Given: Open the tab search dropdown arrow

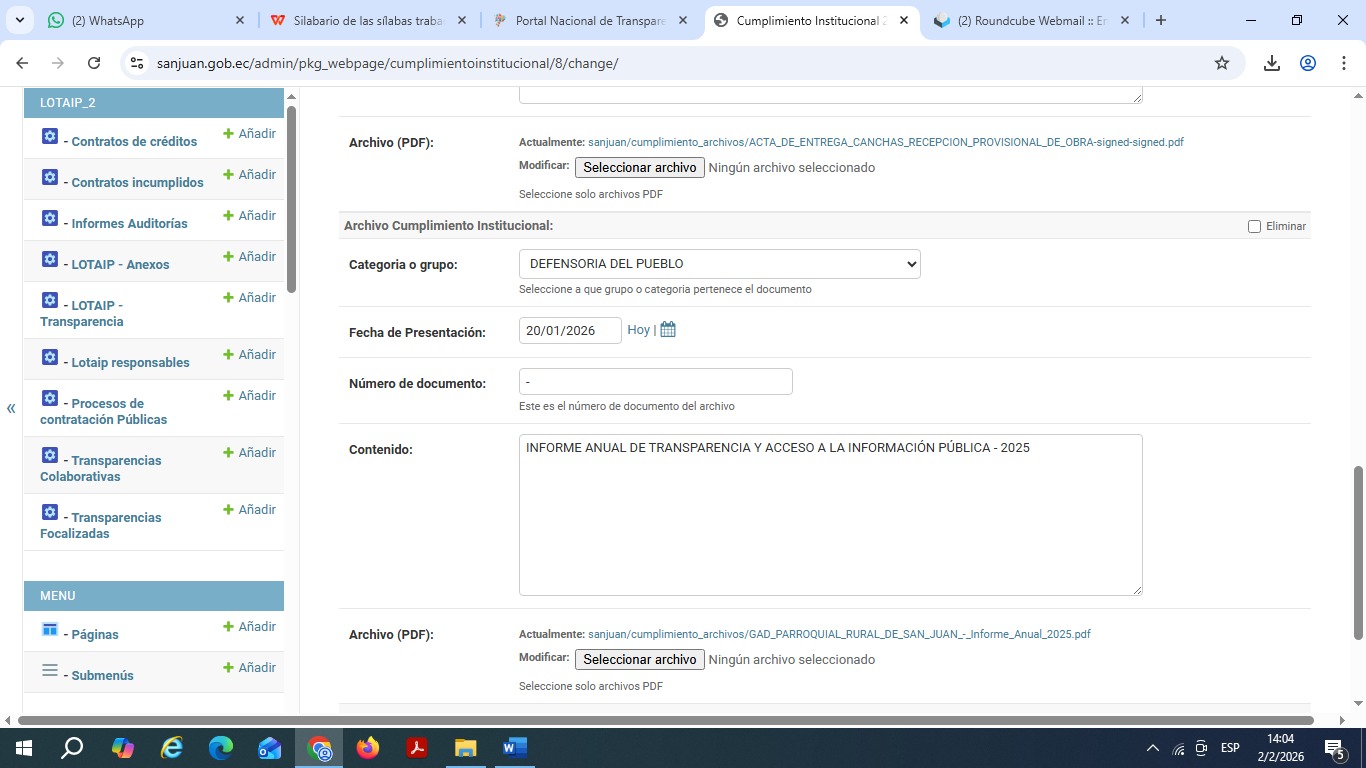Looking at the screenshot, I should click(x=20, y=20).
